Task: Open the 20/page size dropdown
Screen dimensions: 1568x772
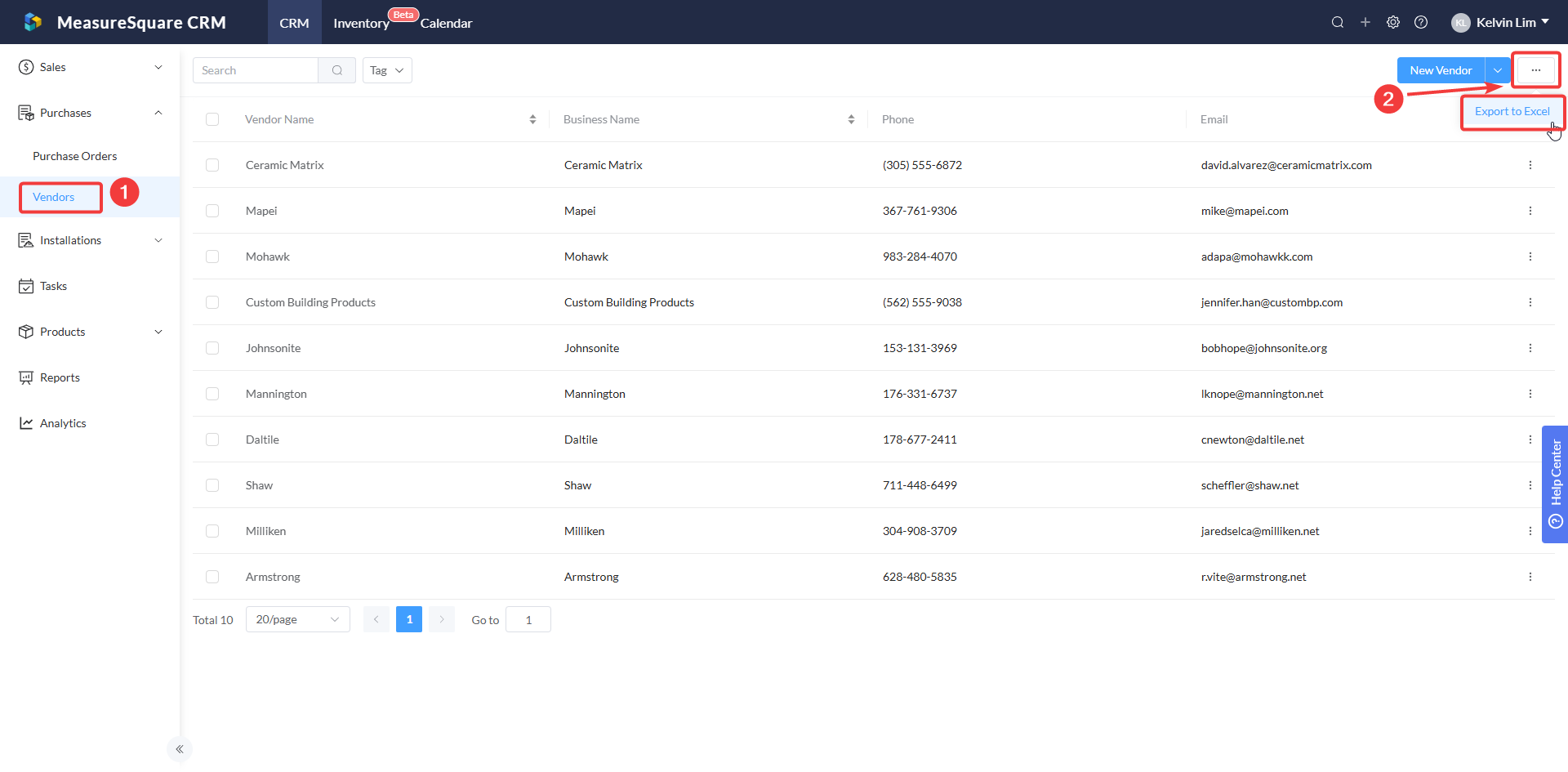Action: [298, 619]
